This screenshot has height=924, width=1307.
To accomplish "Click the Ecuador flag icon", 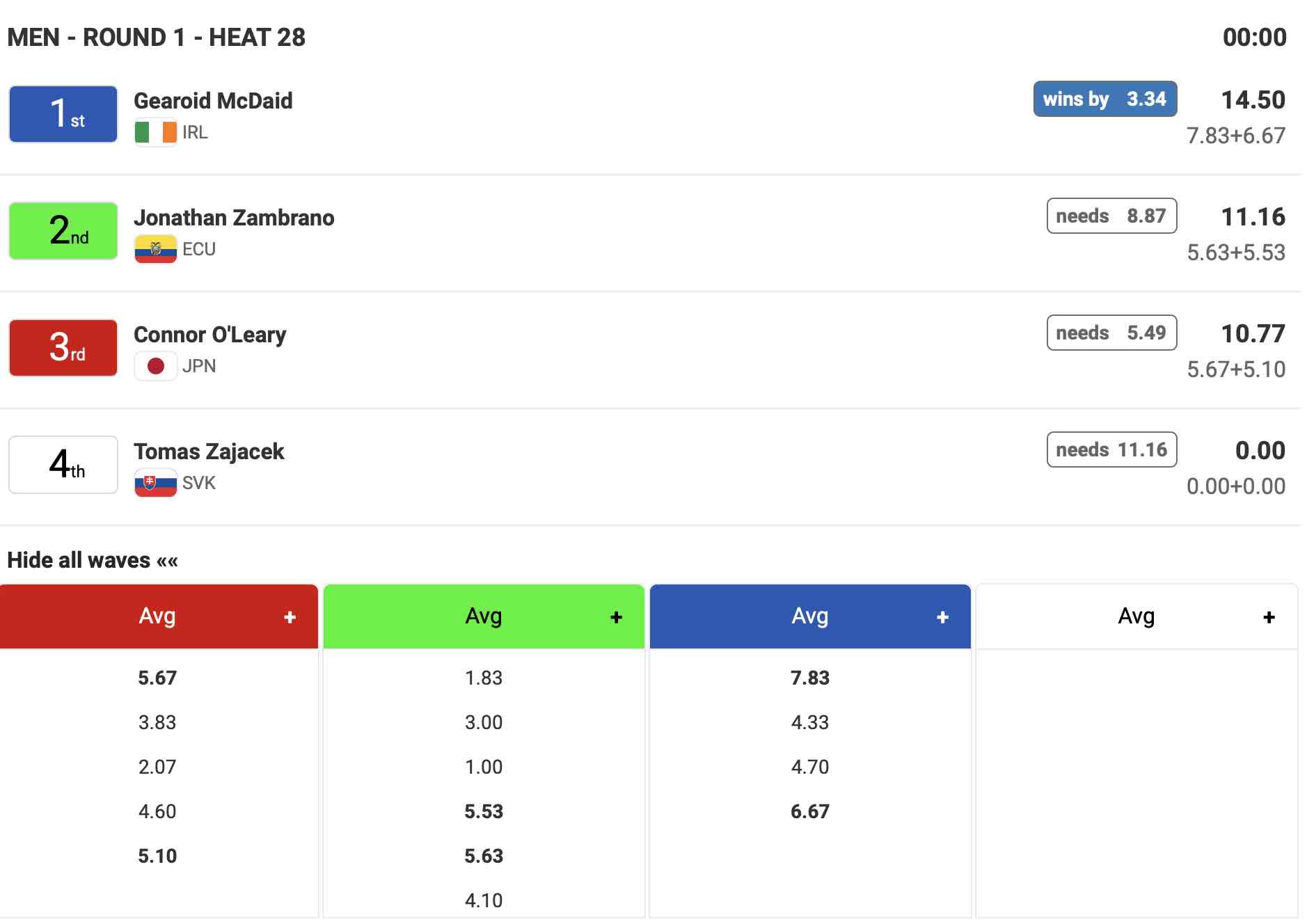I will 155,249.
